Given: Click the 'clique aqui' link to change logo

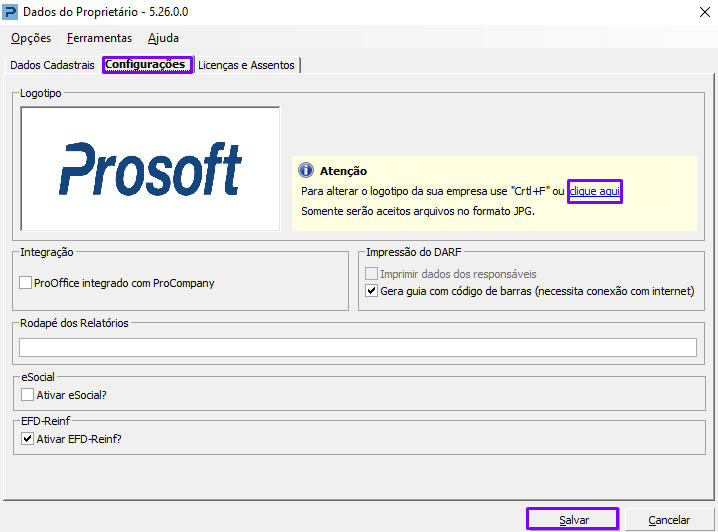Looking at the screenshot, I should 594,191.
